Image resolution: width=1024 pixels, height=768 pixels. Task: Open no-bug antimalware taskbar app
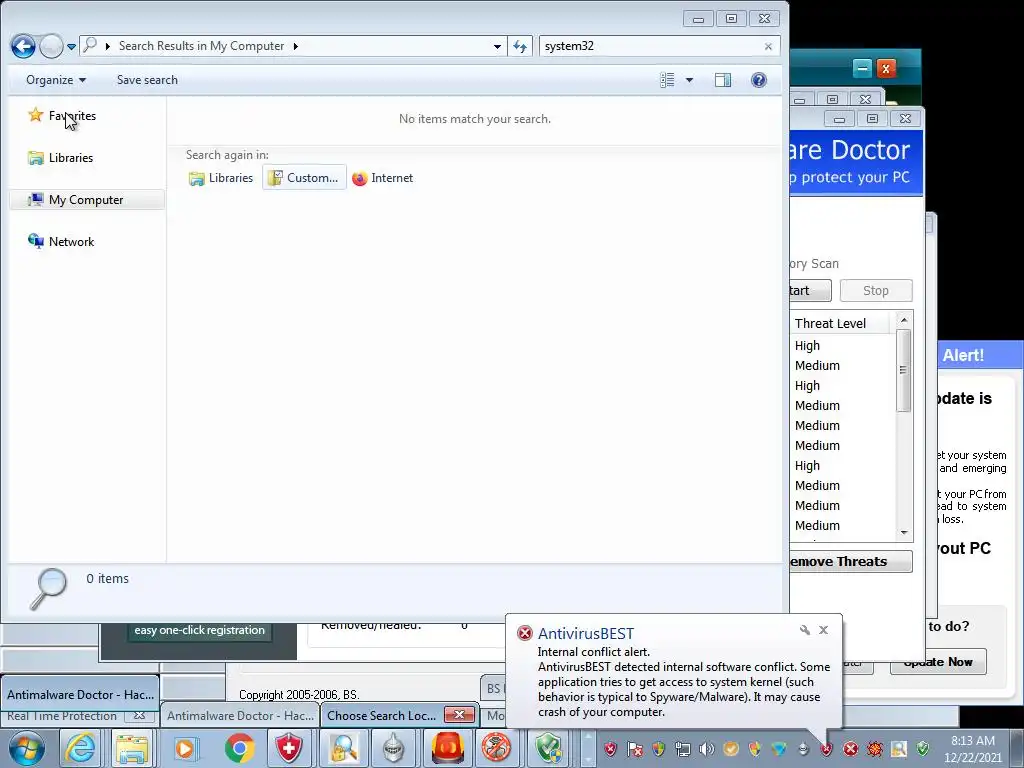click(x=496, y=748)
